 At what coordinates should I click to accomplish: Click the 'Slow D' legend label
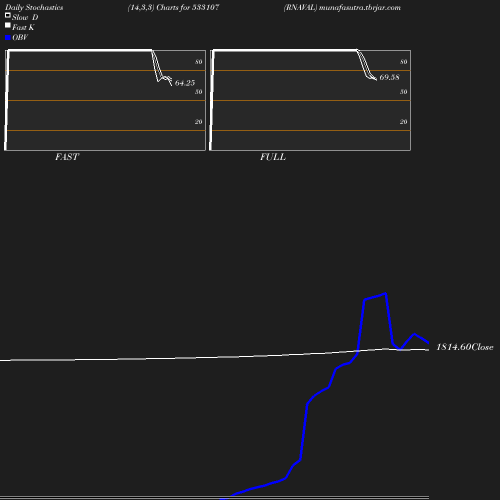pyautogui.click(x=25, y=17)
